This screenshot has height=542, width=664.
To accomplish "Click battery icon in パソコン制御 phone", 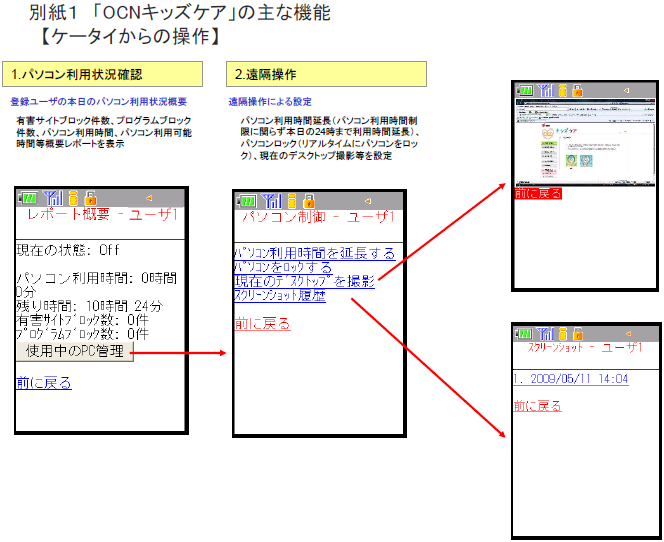I will 246,201.
